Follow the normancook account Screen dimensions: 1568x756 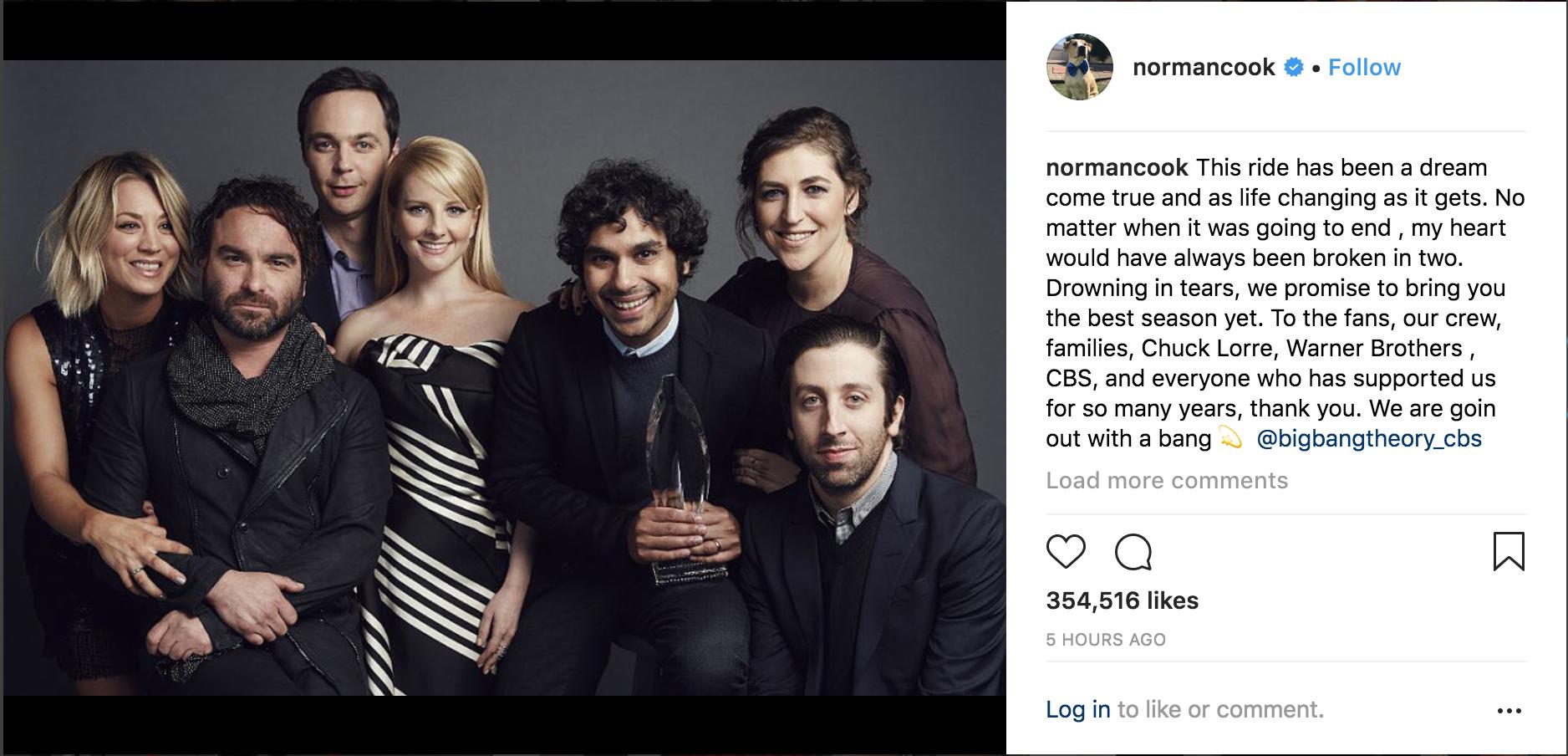pos(1364,67)
